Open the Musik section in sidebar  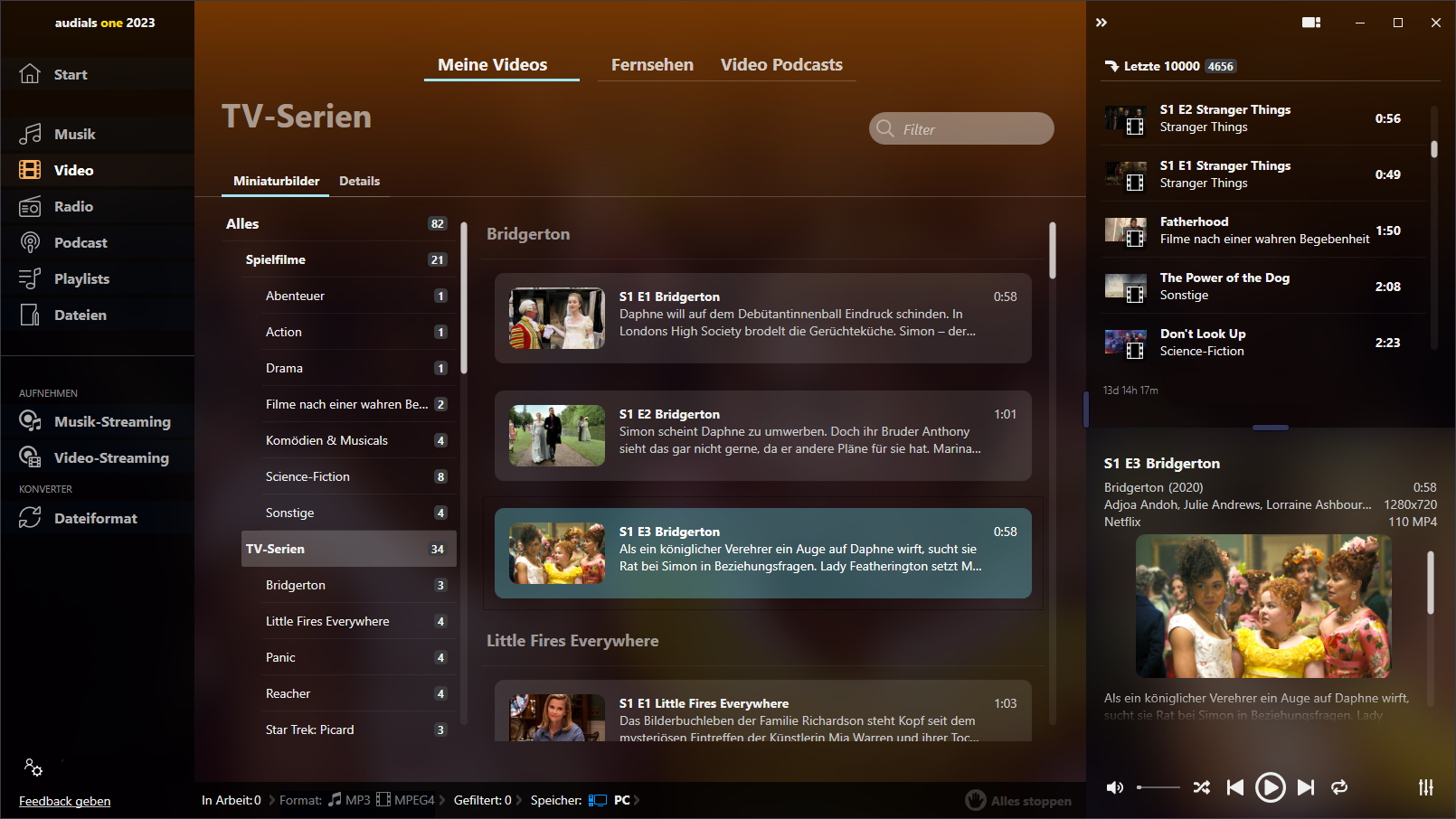[x=74, y=134]
